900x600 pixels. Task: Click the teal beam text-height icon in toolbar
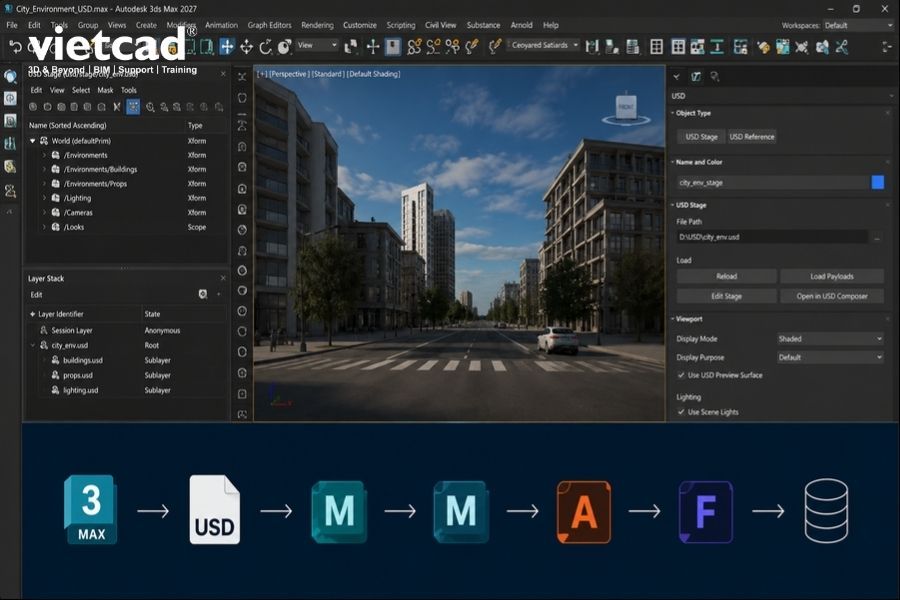click(x=717, y=47)
